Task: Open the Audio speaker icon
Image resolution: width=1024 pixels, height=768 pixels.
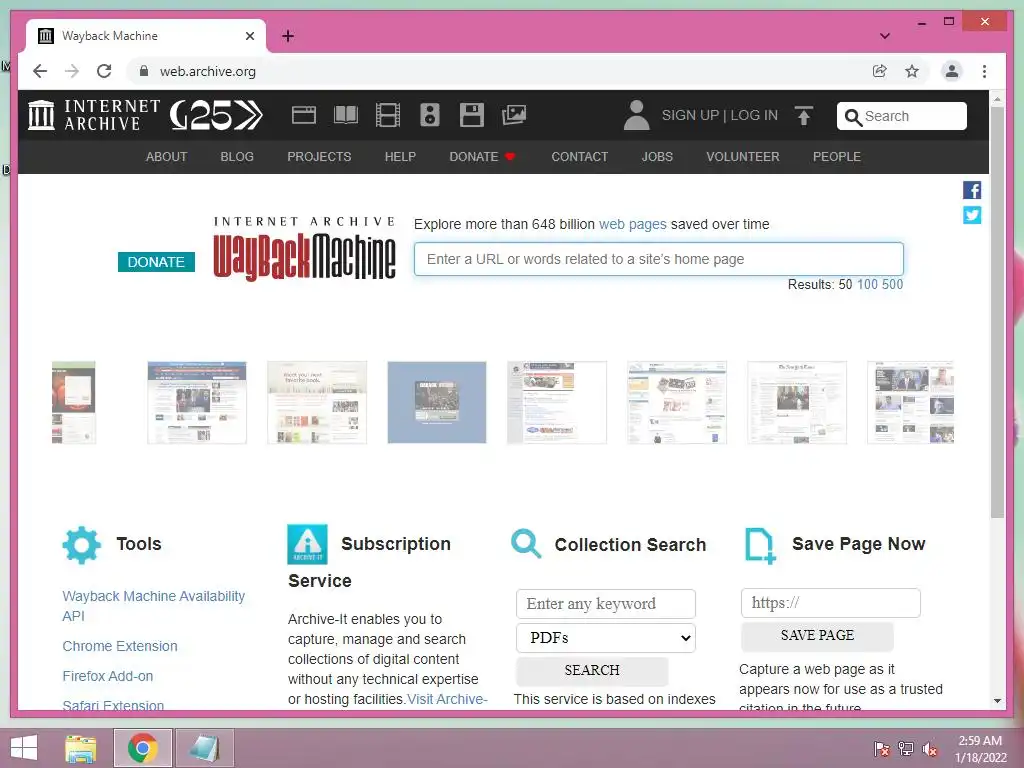Action: 429,115
